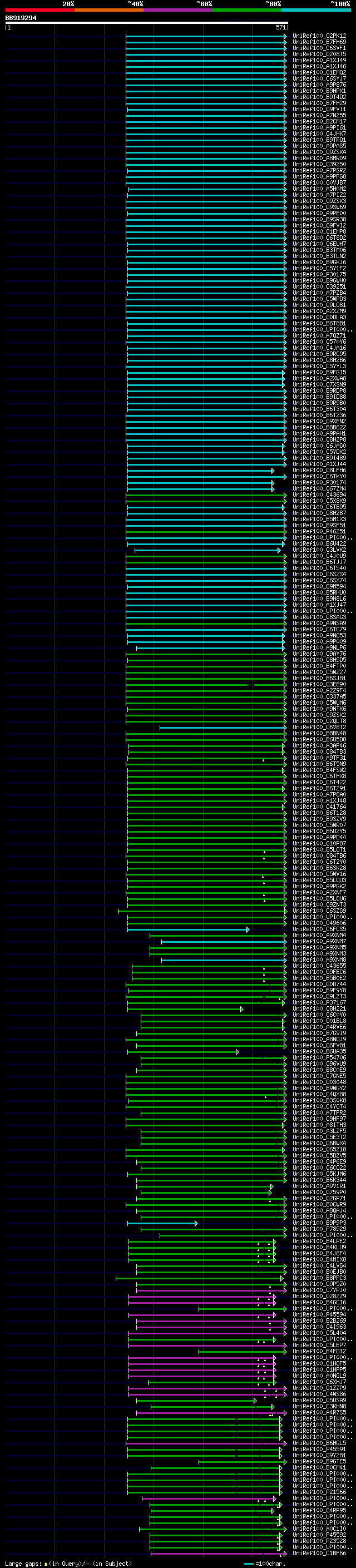Open hit UniRef100_Q1EMQ2

pyautogui.click(x=319, y=72)
